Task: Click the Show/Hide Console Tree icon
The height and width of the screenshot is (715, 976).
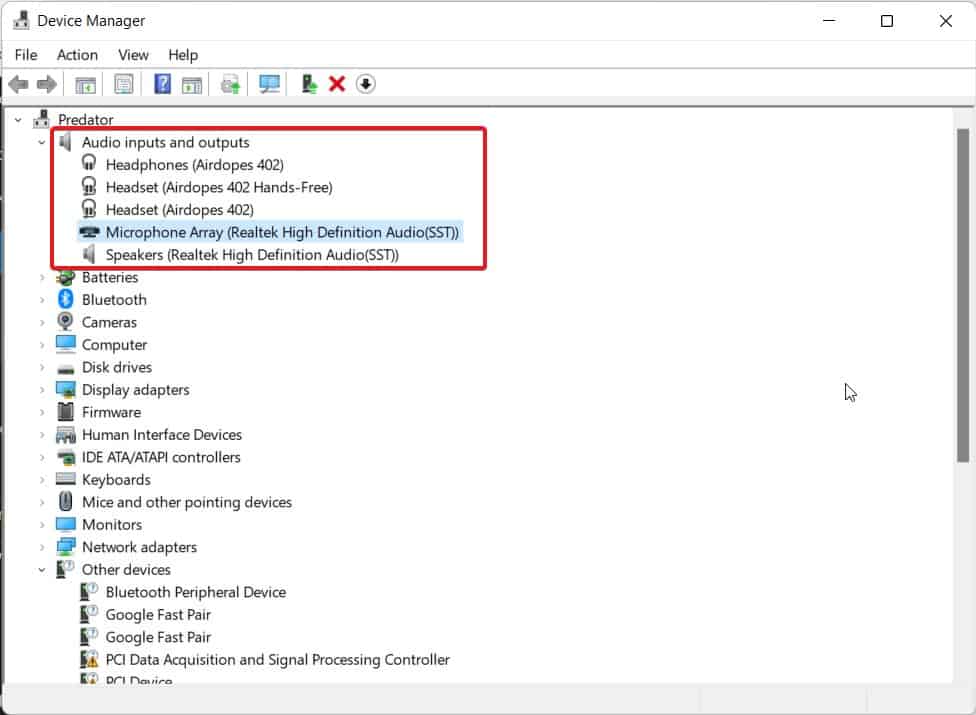Action: pos(85,84)
